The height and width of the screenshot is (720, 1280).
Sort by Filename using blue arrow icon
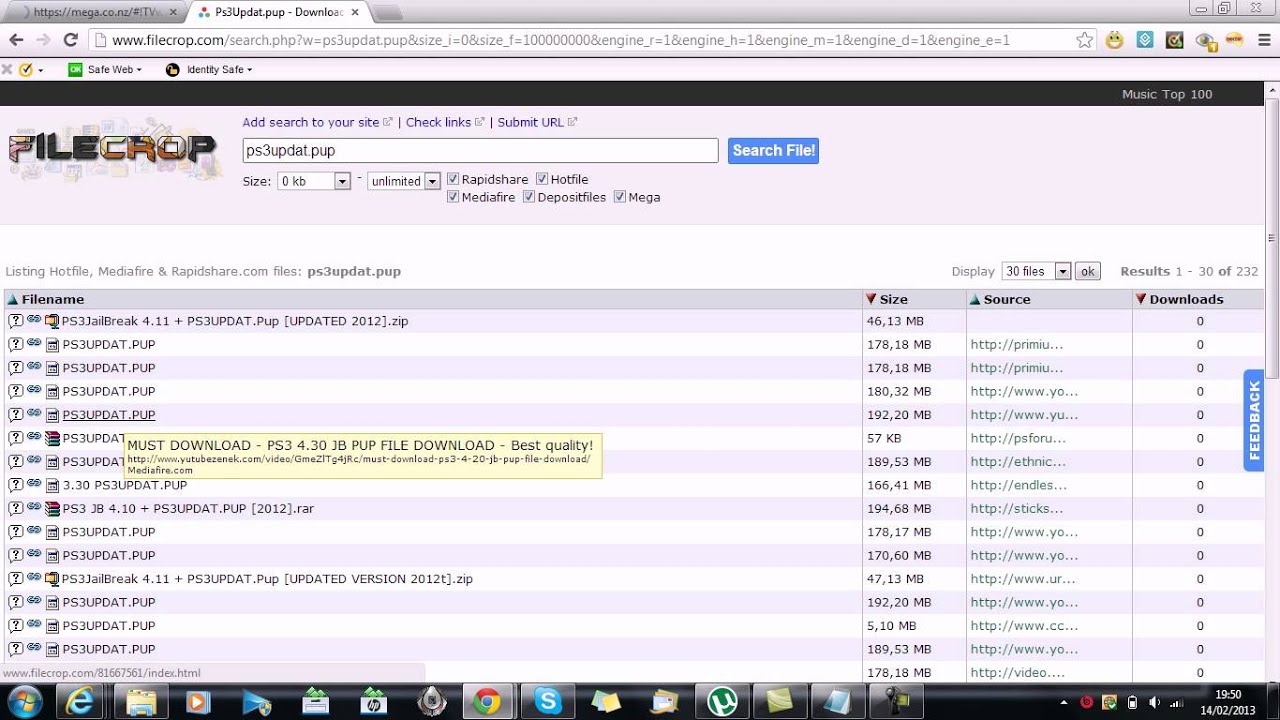(x=13, y=299)
